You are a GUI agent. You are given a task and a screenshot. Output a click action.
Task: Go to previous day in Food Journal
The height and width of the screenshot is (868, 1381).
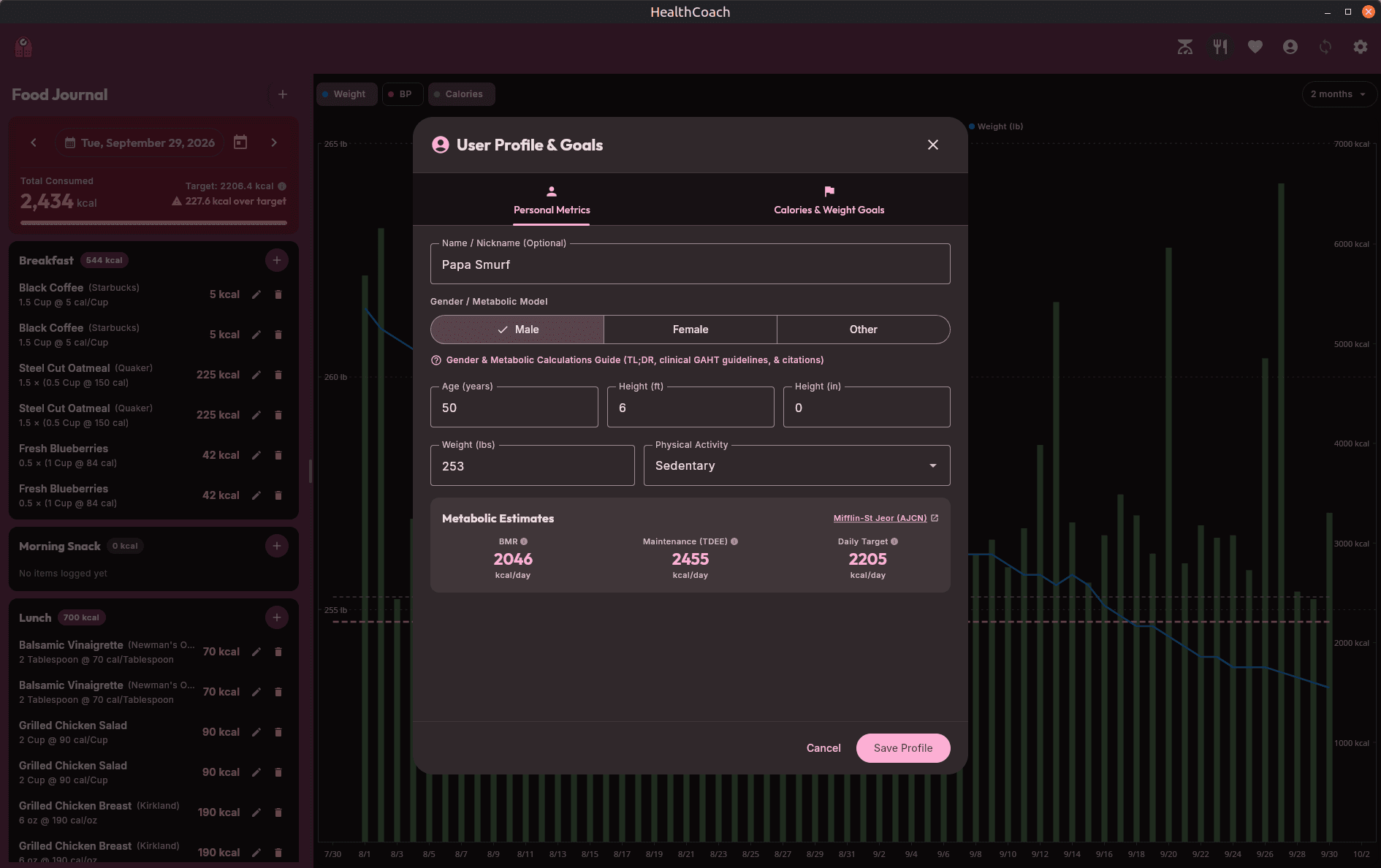(x=34, y=142)
